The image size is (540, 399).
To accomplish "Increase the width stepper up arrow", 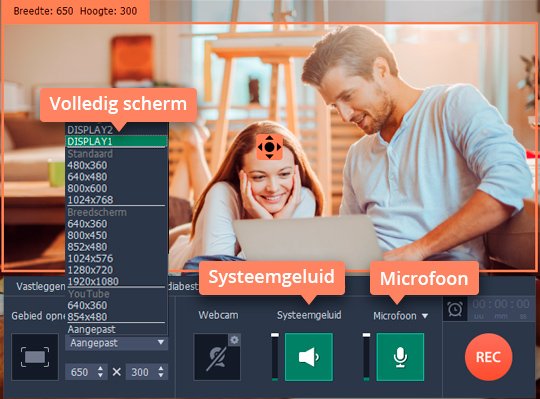I will (x=100, y=368).
